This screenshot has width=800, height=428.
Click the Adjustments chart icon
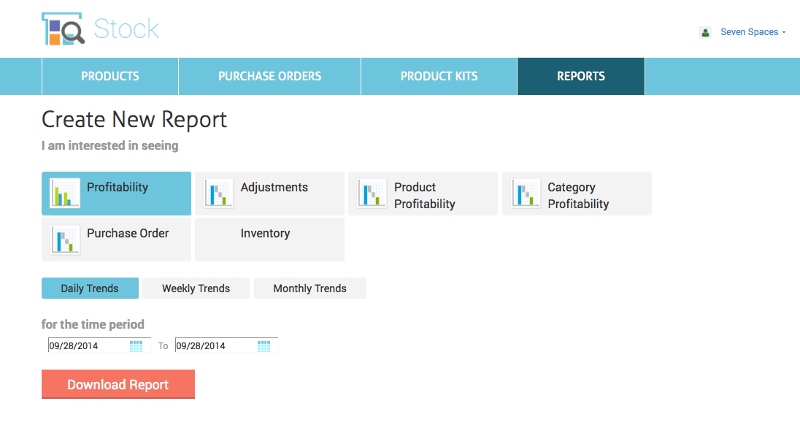coord(218,193)
